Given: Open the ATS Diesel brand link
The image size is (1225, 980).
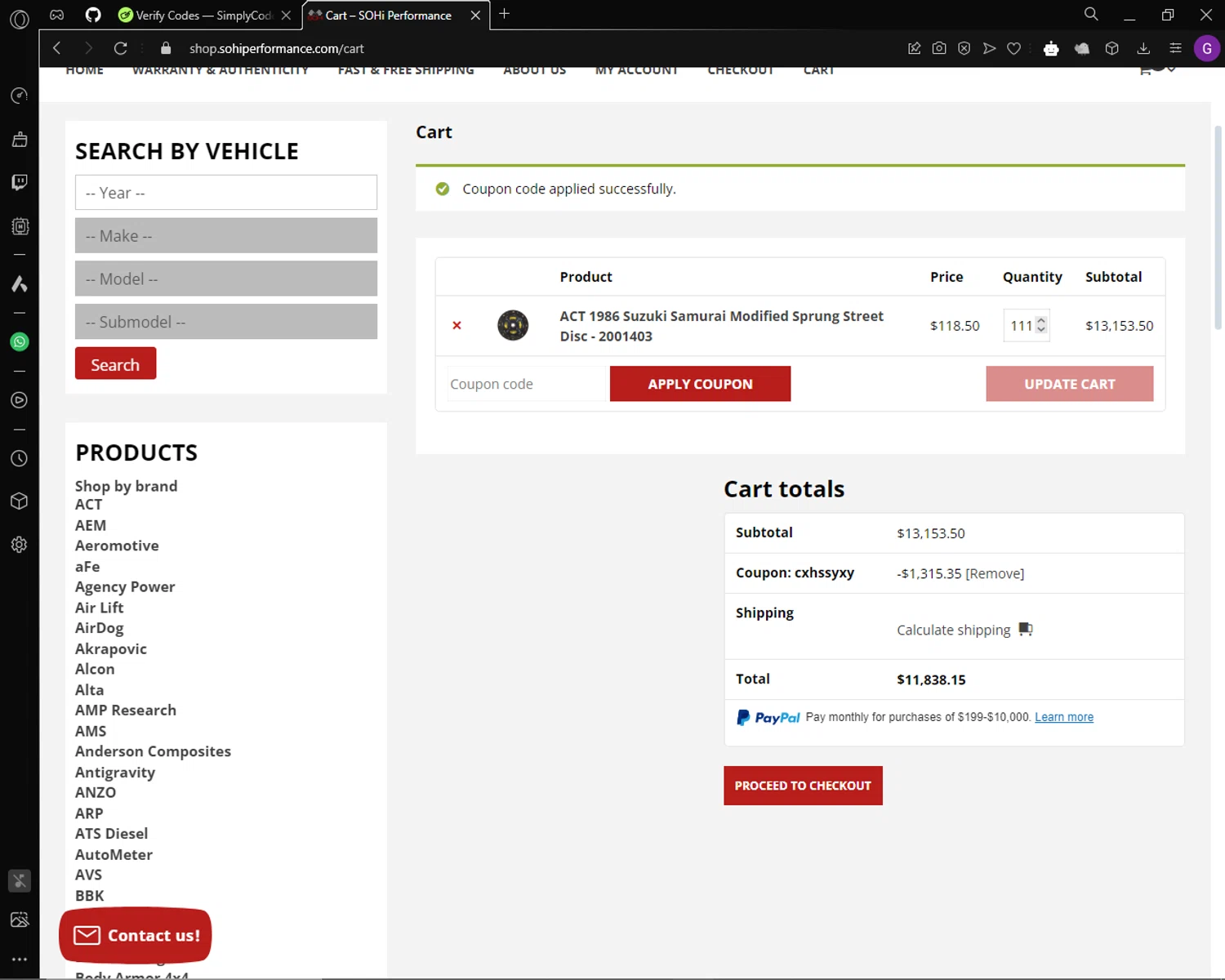Looking at the screenshot, I should click(111, 834).
